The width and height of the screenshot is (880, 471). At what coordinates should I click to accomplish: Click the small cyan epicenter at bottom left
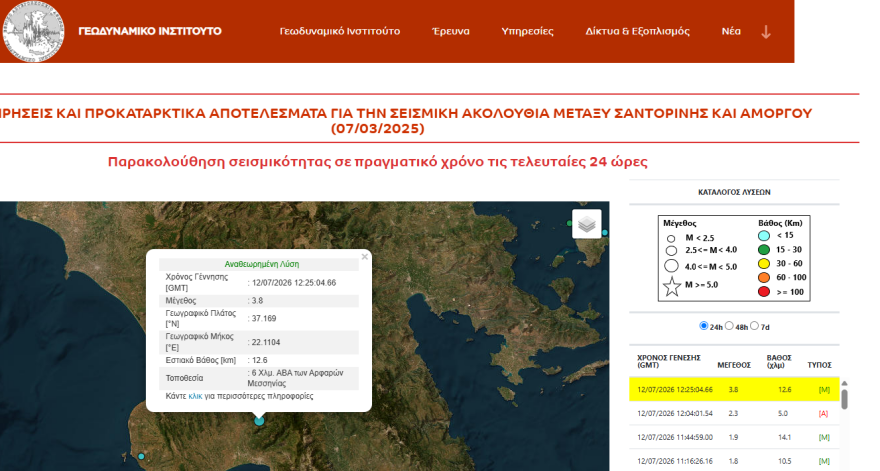[141, 456]
